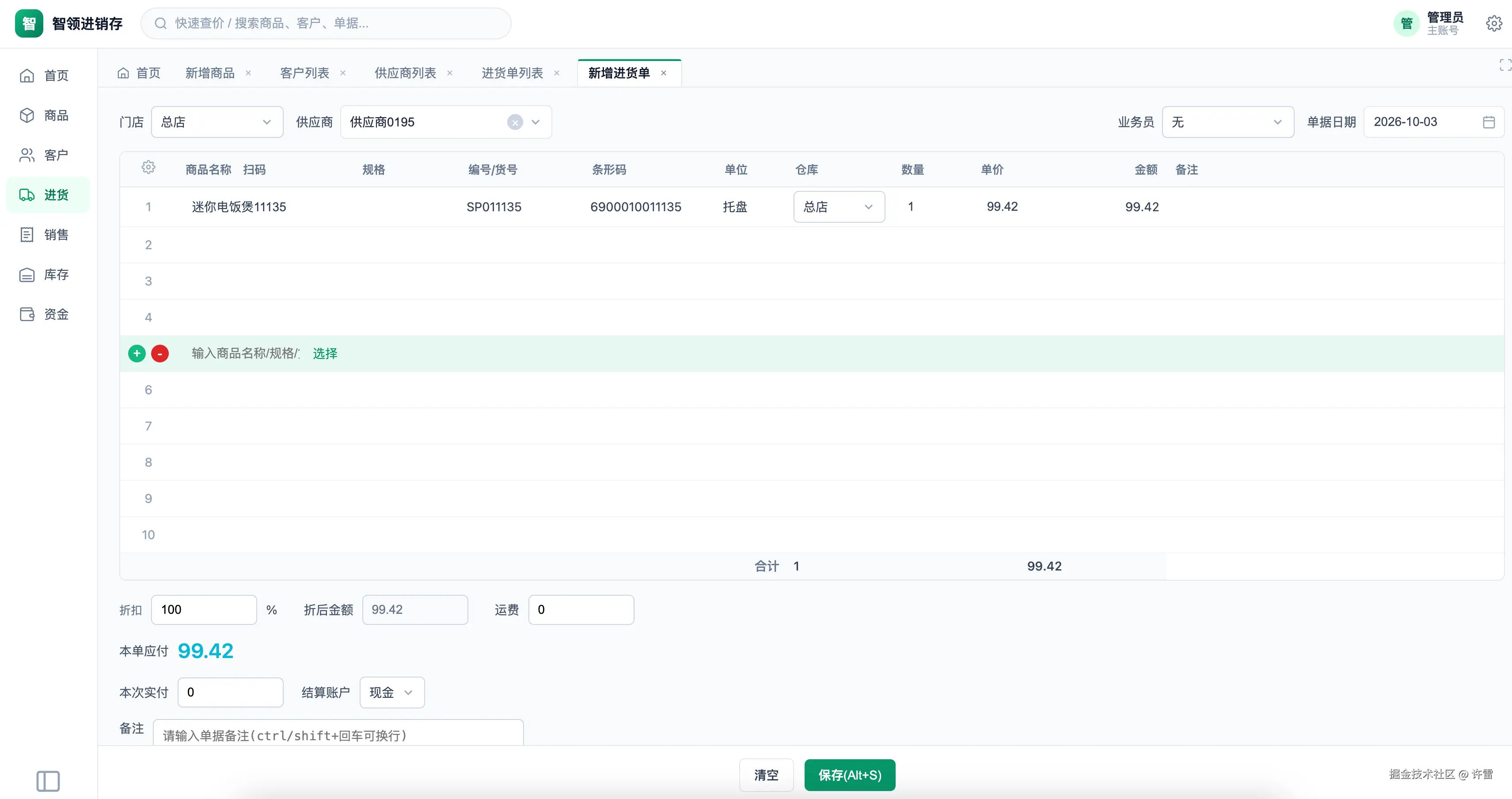
Task: Click the 选择 link in the product row
Action: click(325, 354)
